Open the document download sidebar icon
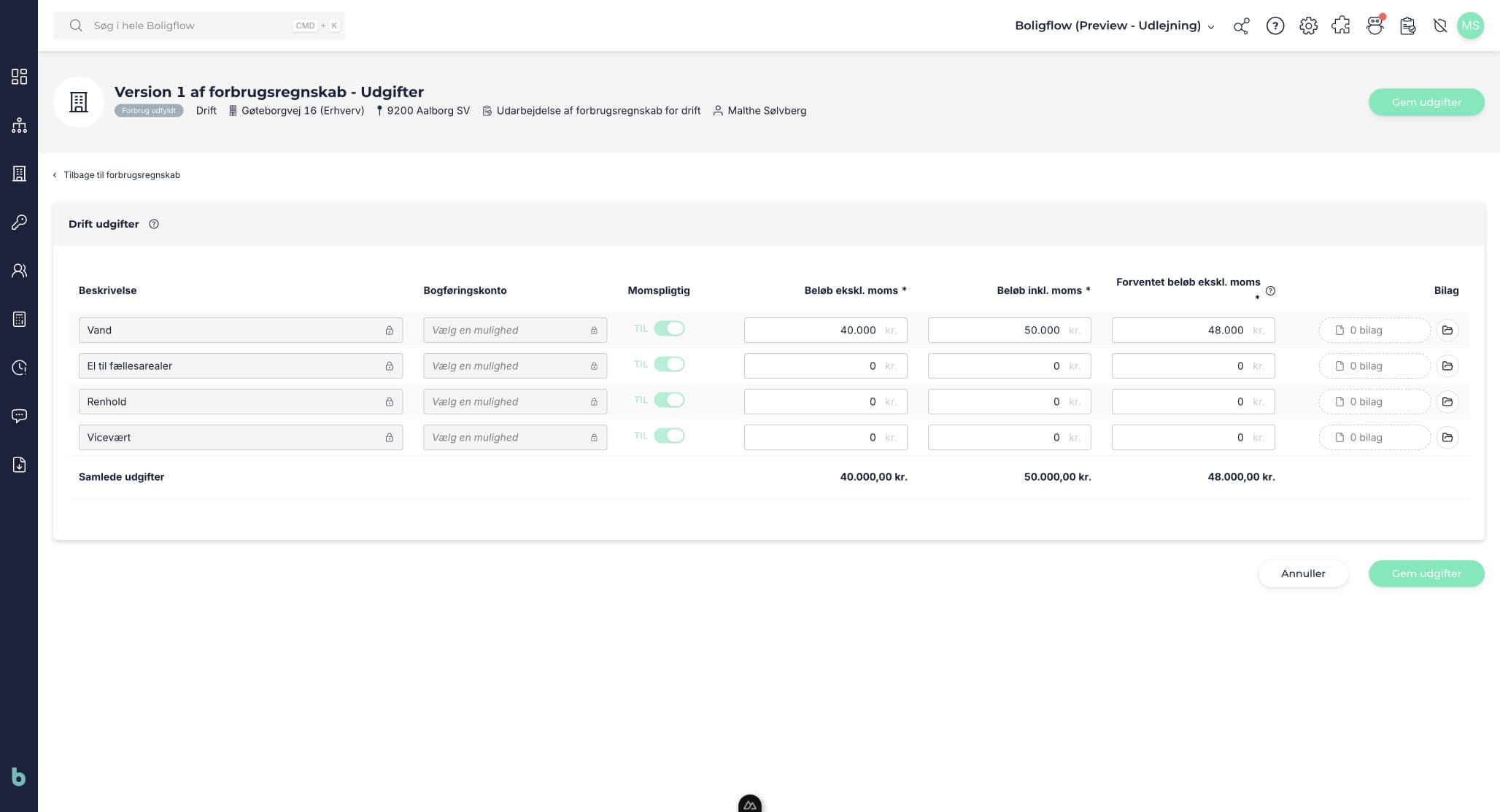1500x812 pixels. click(x=19, y=465)
